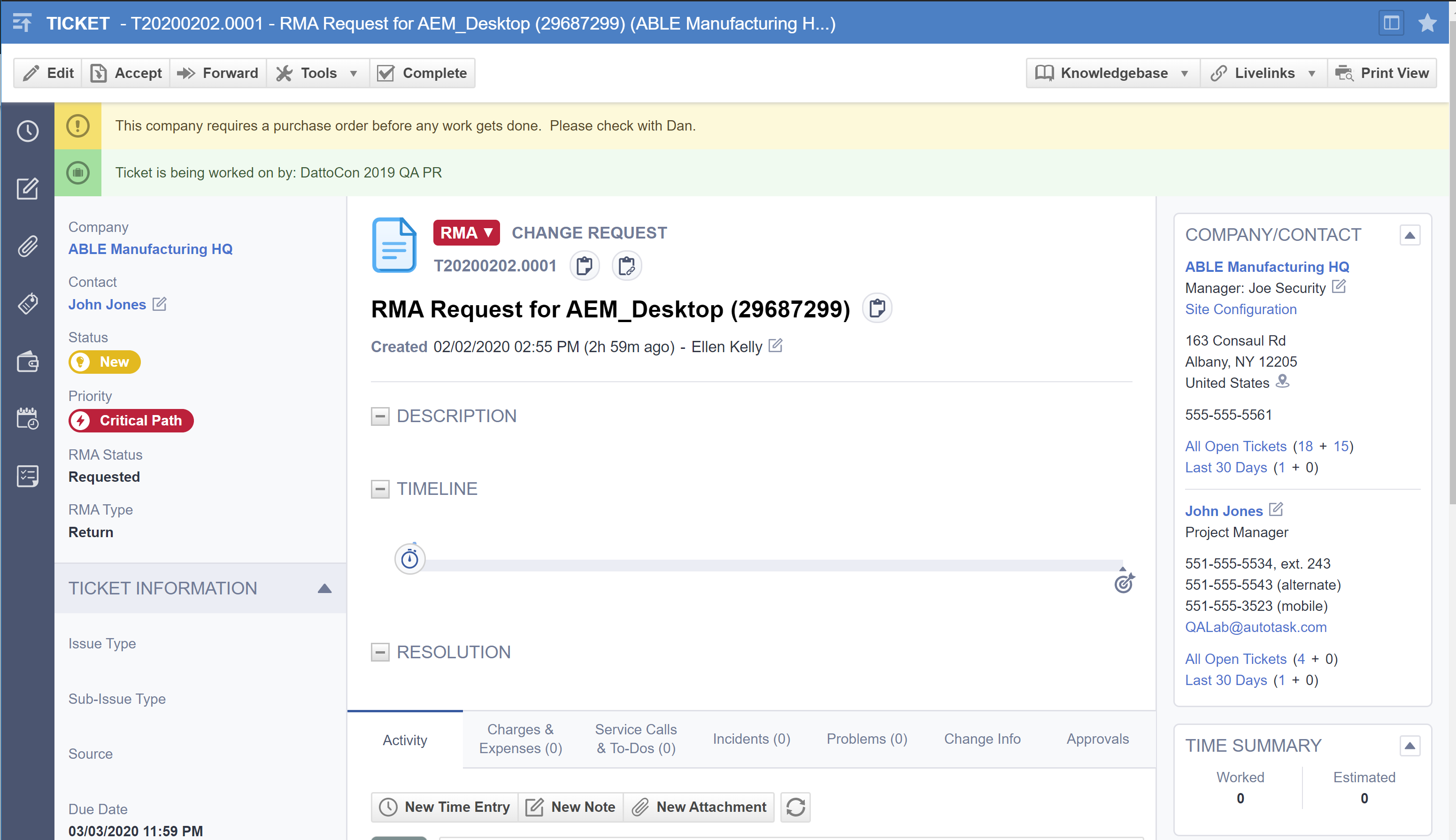Viewport: 1456px width, 840px height.
Task: Select the wallet charges icon in the sidebar
Action: click(x=27, y=362)
